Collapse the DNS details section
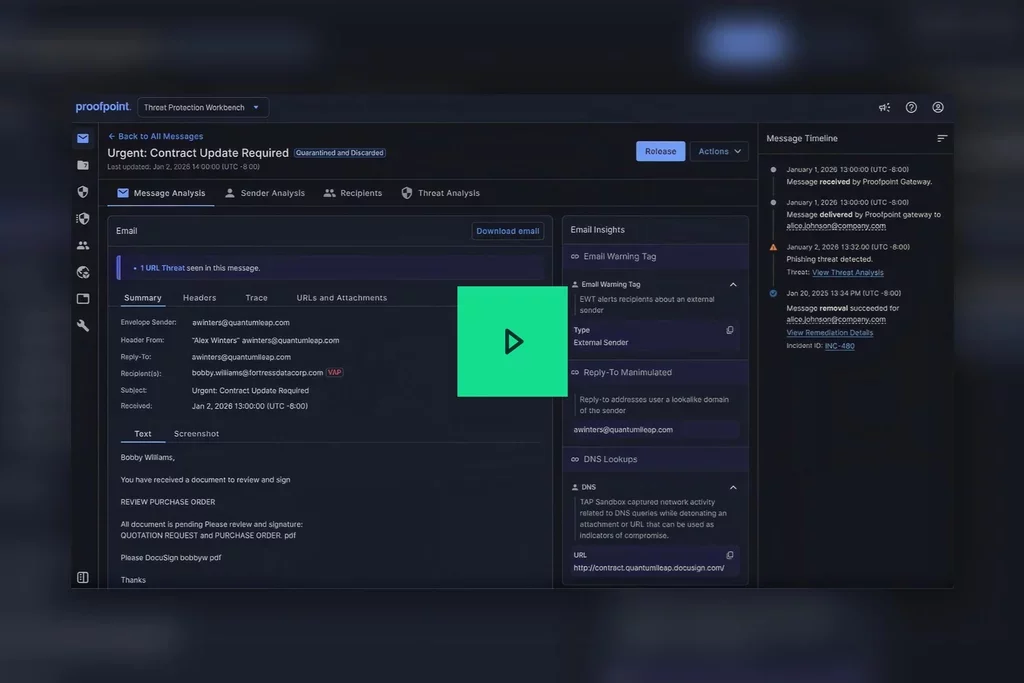Screen dimensions: 1024x683 coord(733,488)
